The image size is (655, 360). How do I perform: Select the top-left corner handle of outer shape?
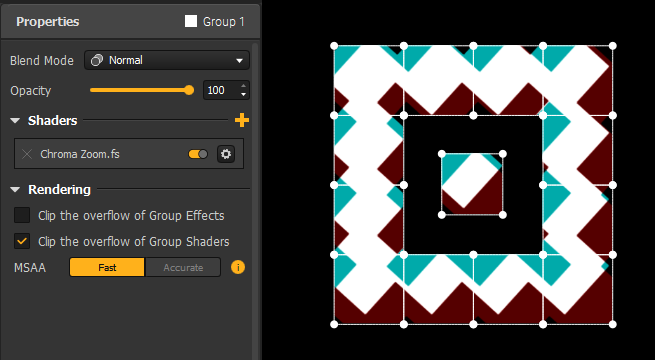pos(334,46)
